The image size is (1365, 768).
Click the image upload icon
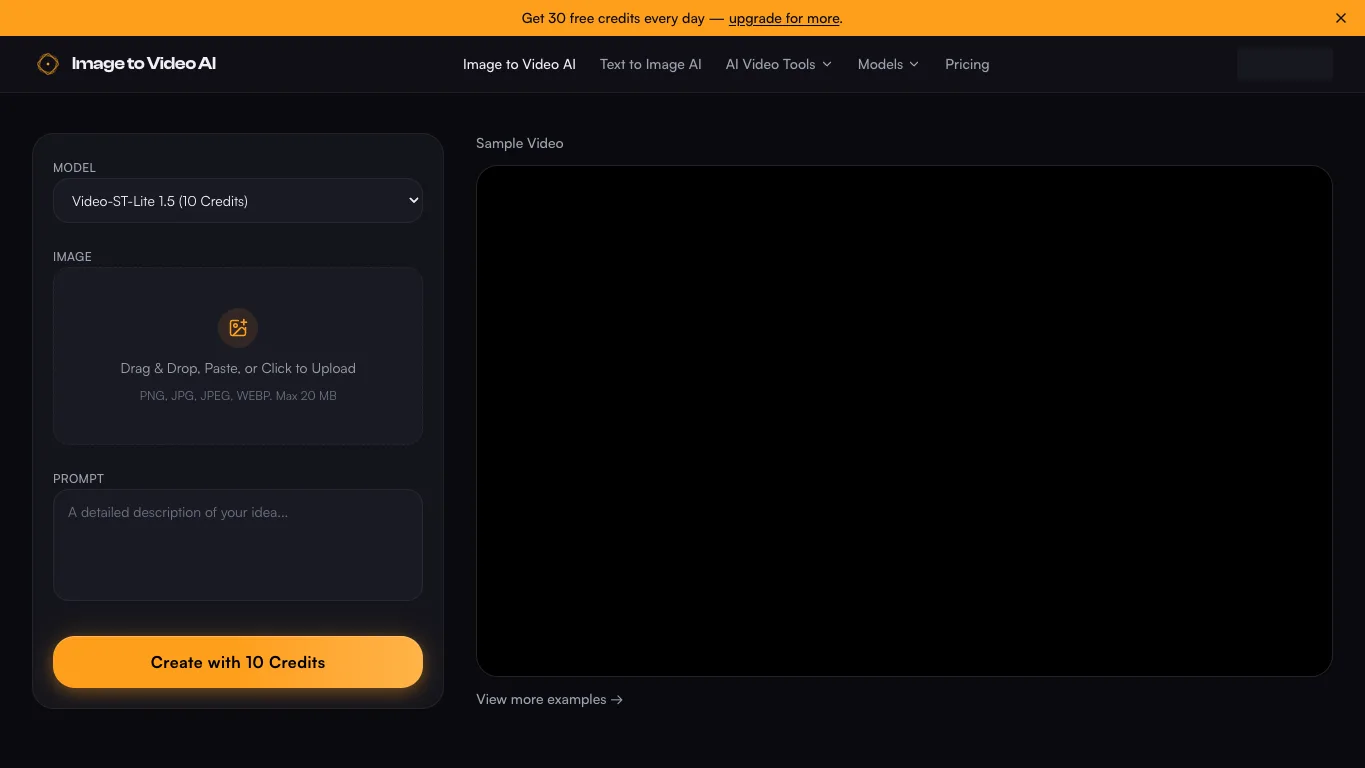click(x=238, y=328)
